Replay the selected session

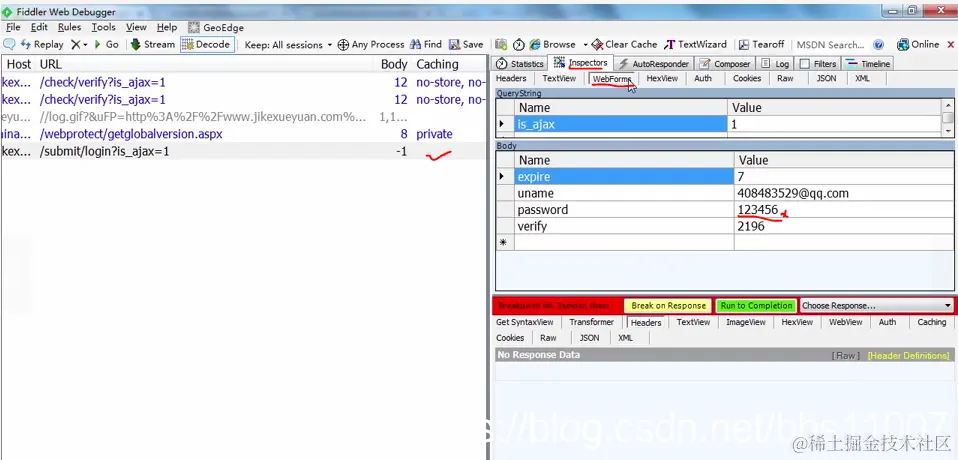pos(42,45)
